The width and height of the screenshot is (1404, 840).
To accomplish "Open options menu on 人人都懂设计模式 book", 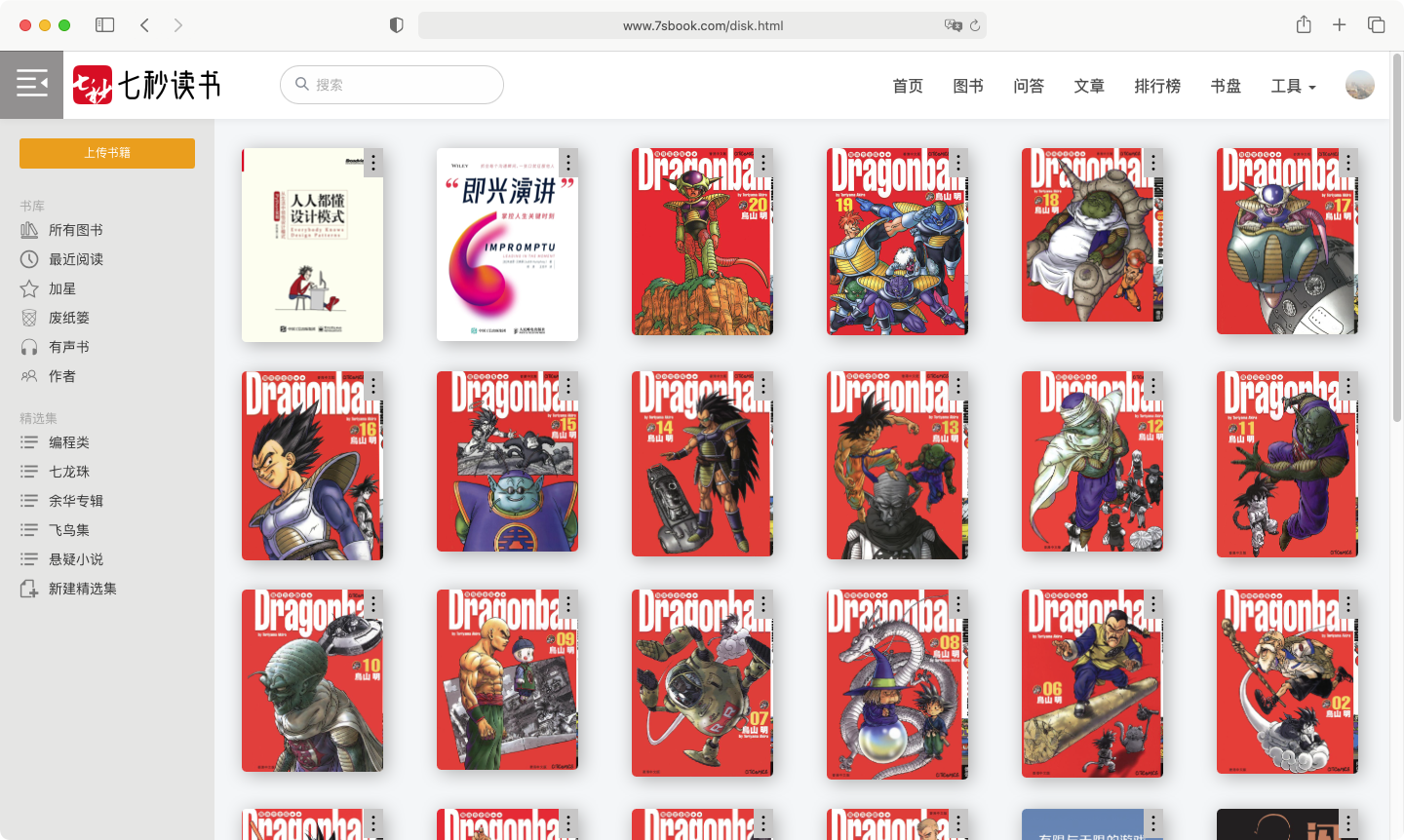I will [372, 162].
